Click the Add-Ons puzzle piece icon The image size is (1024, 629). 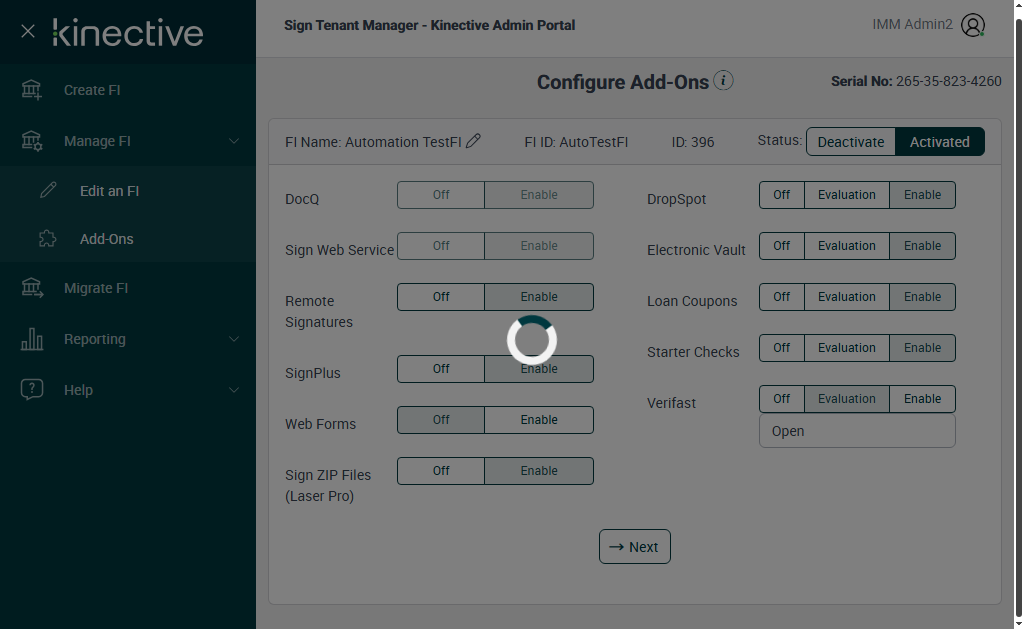coord(48,238)
